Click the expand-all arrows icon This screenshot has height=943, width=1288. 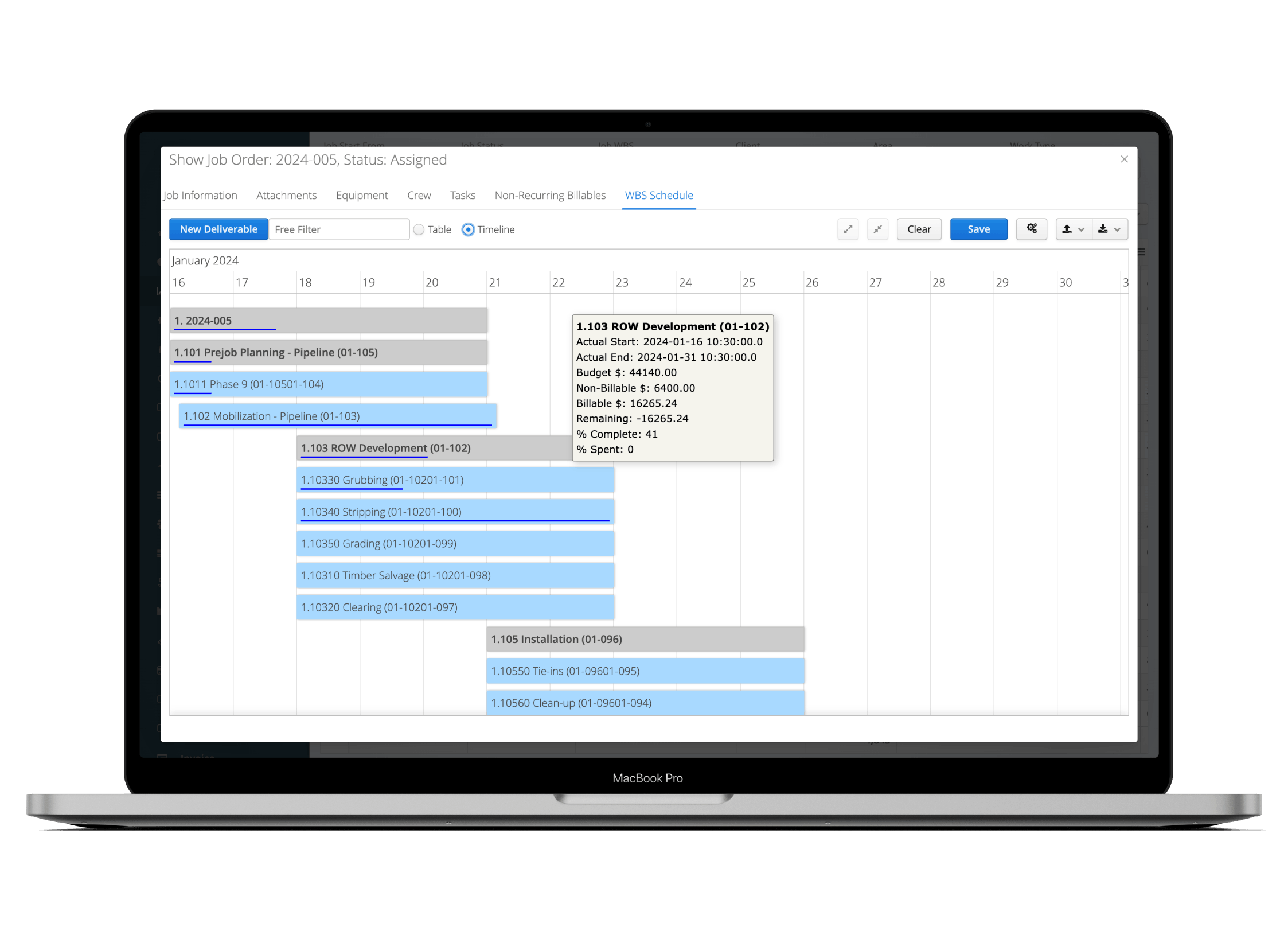tap(848, 229)
